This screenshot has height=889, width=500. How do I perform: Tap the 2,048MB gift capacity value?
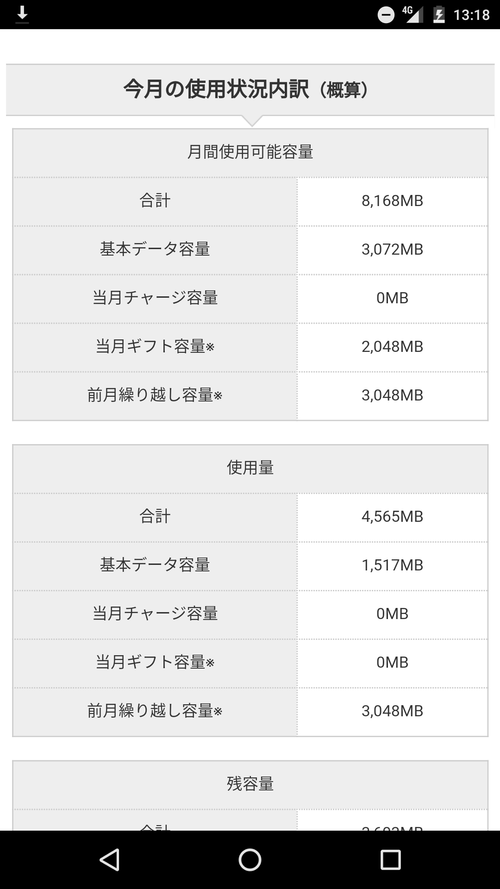(x=392, y=346)
